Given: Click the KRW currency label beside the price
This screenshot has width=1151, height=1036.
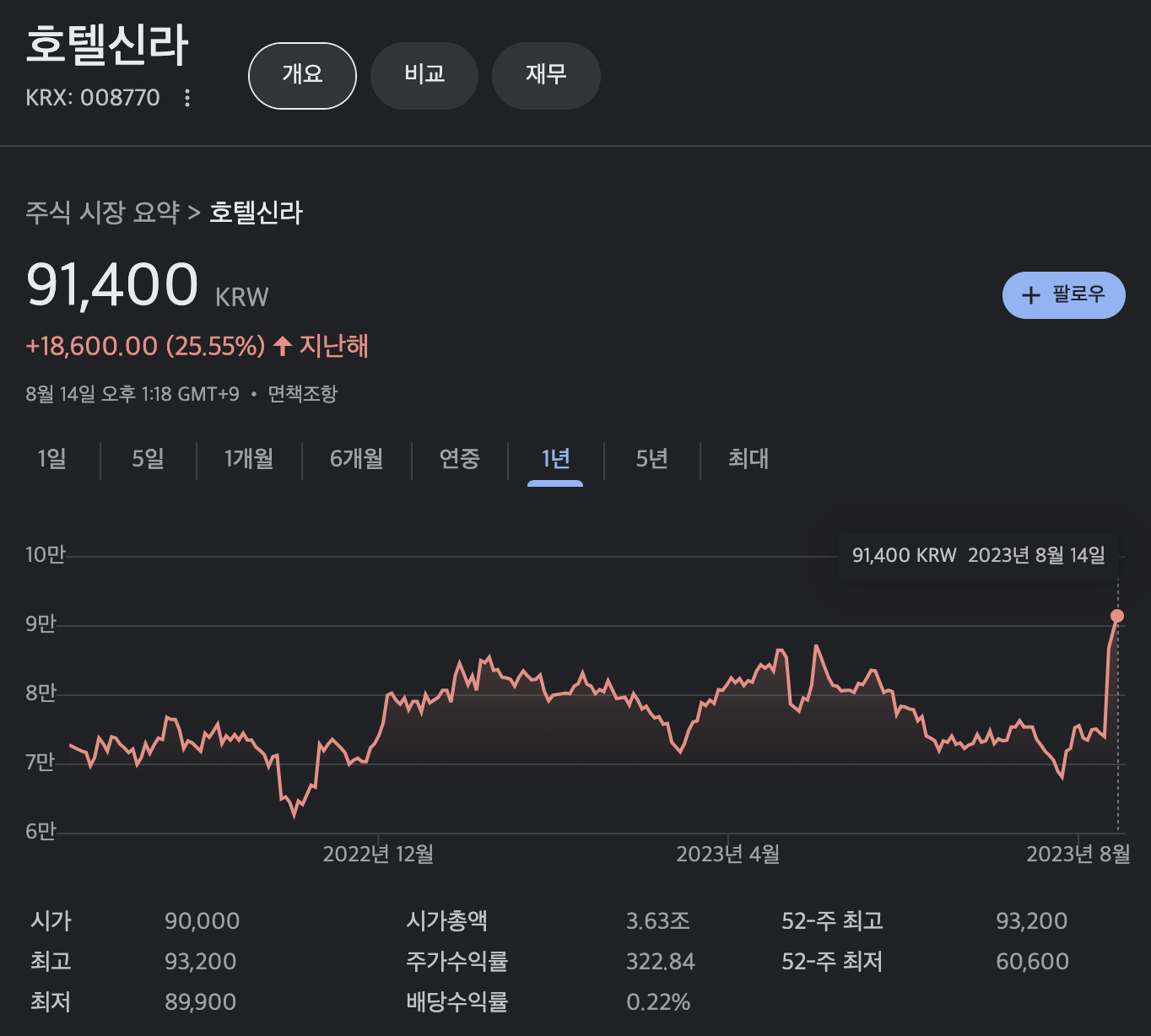Looking at the screenshot, I should pos(242,297).
